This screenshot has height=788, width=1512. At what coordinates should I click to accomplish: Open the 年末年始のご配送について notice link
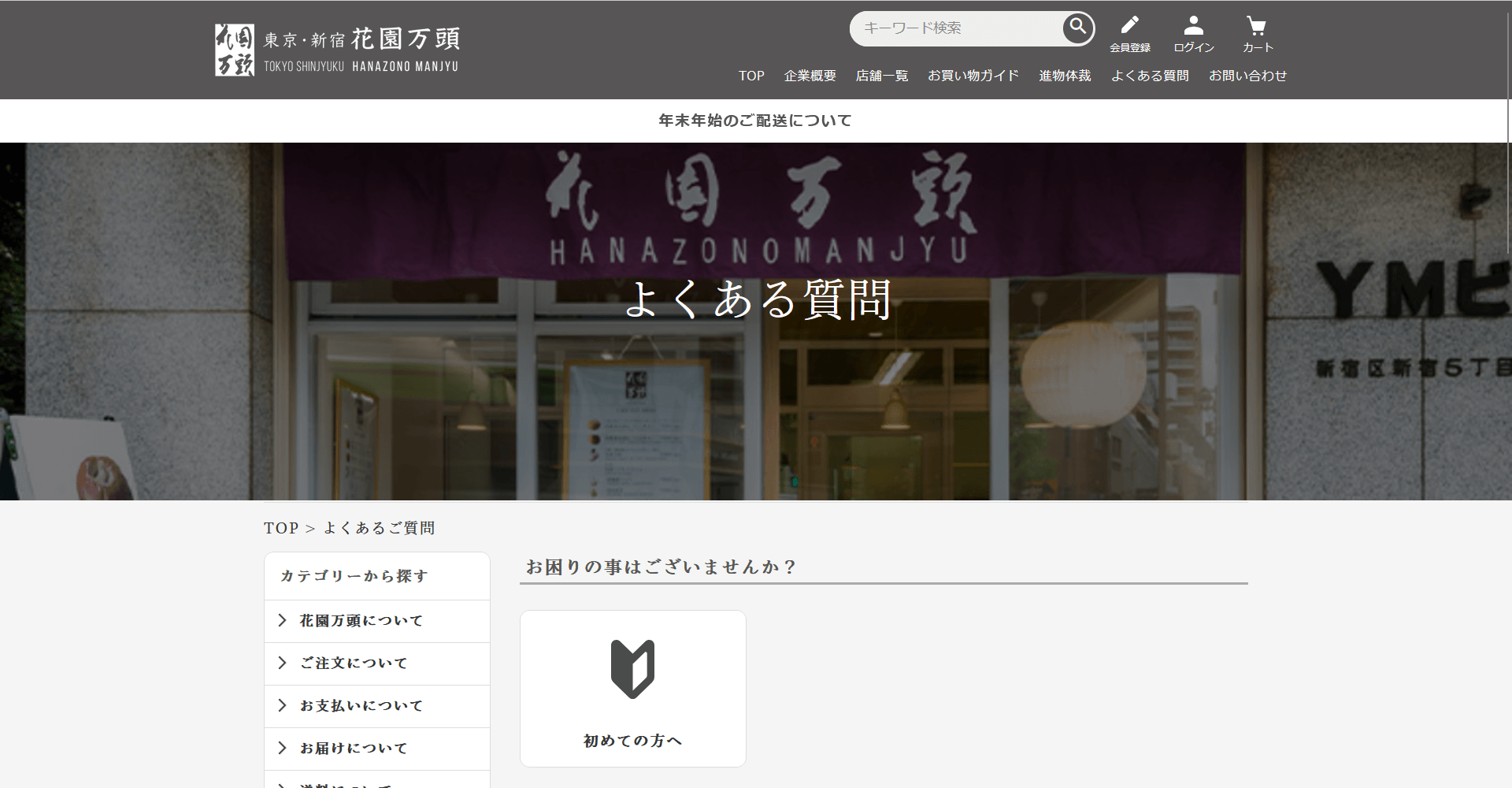pos(754,120)
